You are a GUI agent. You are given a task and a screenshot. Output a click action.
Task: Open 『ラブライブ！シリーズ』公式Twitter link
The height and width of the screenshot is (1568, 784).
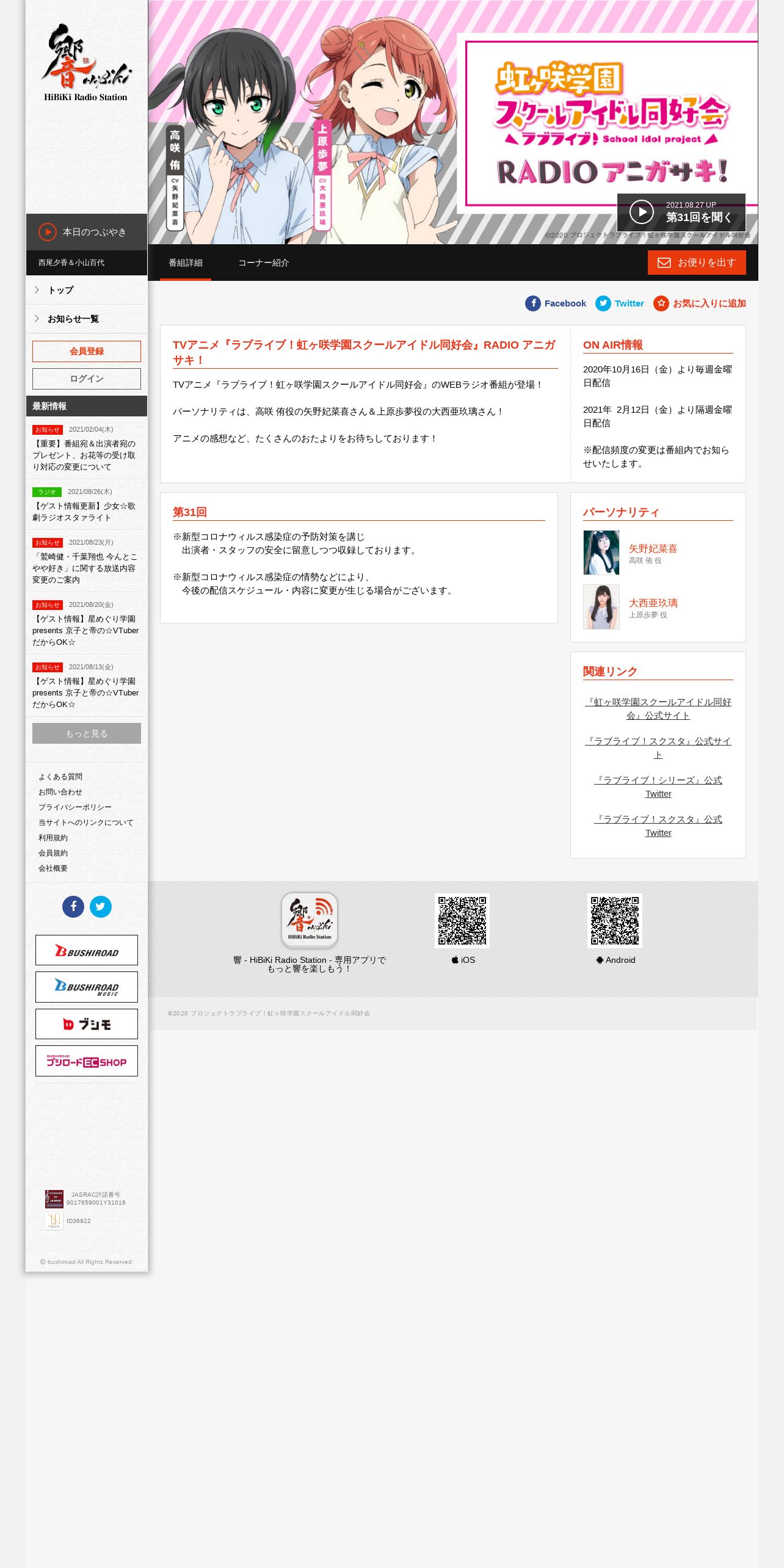658,787
